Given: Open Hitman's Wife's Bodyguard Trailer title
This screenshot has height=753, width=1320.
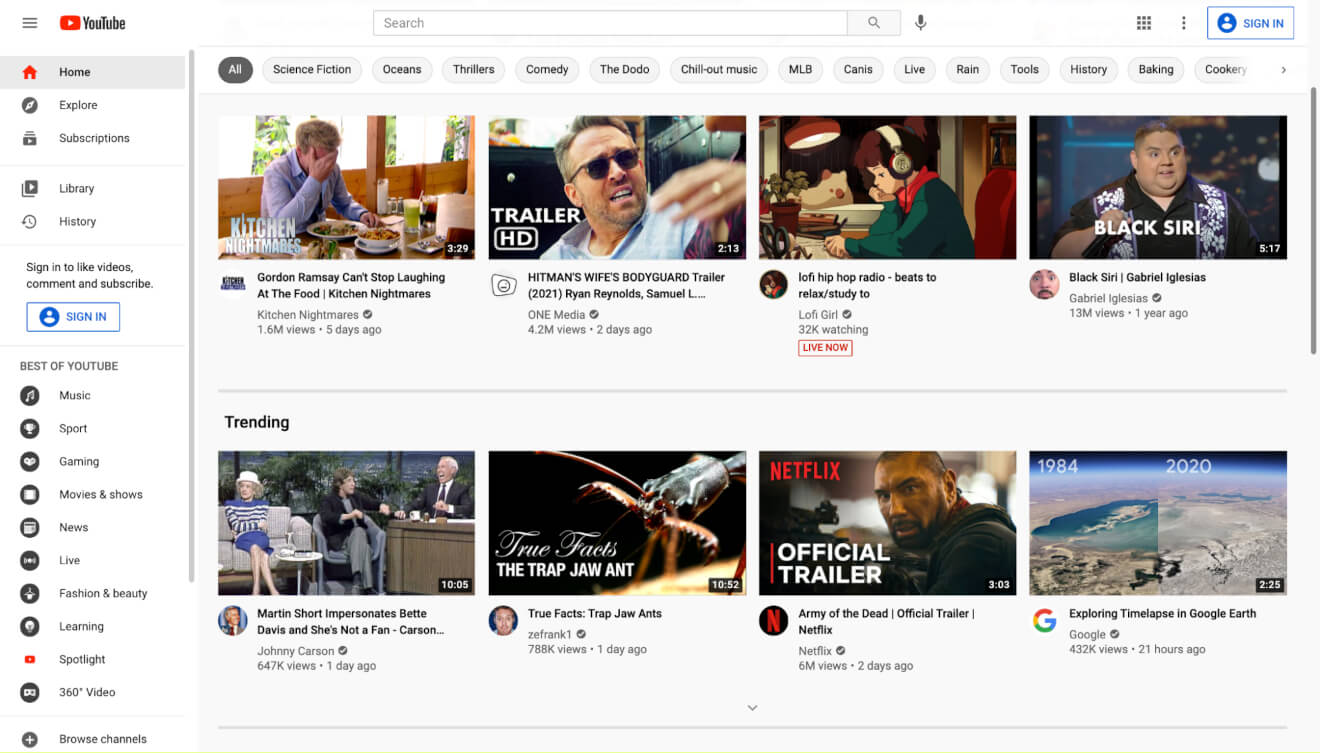Looking at the screenshot, I should coord(626,285).
